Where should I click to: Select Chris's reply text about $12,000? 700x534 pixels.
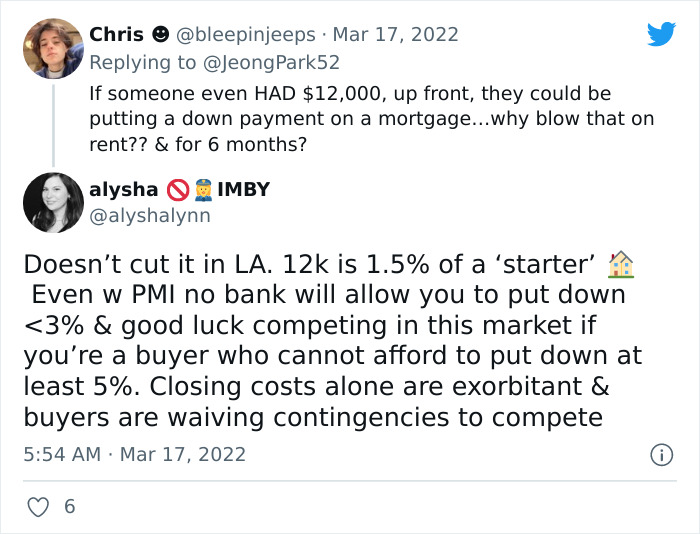(370, 120)
